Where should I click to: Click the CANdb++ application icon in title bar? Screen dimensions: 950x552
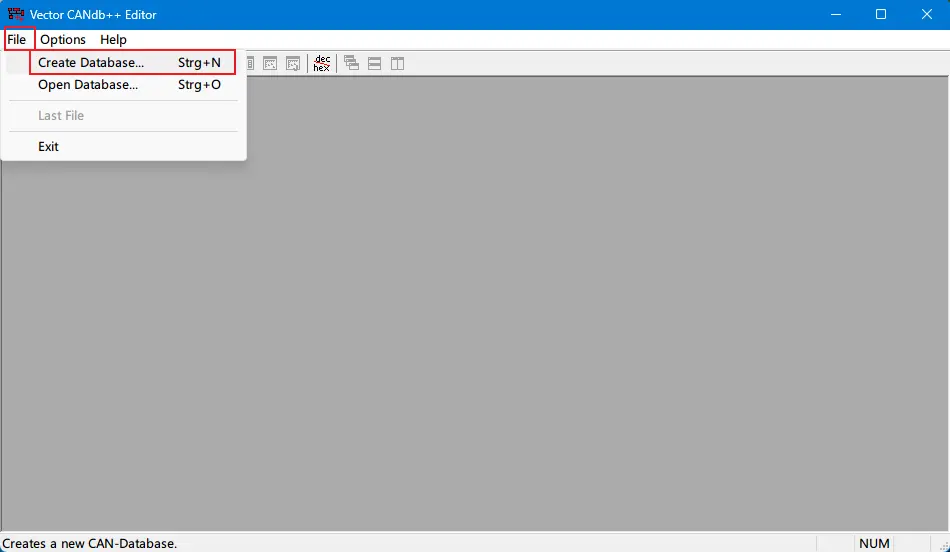pos(16,14)
